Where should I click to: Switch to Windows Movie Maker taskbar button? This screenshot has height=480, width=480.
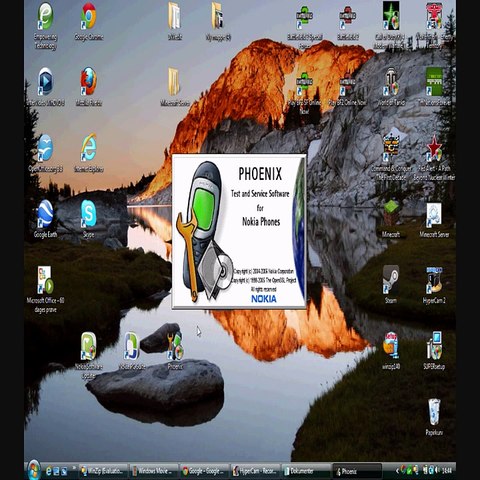coord(154,471)
